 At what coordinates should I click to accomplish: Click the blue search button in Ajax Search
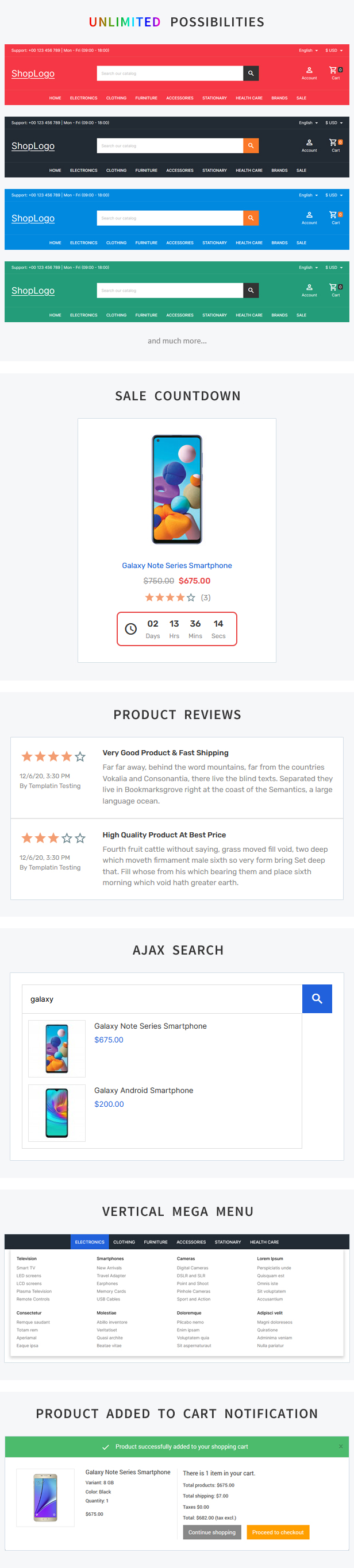(317, 998)
